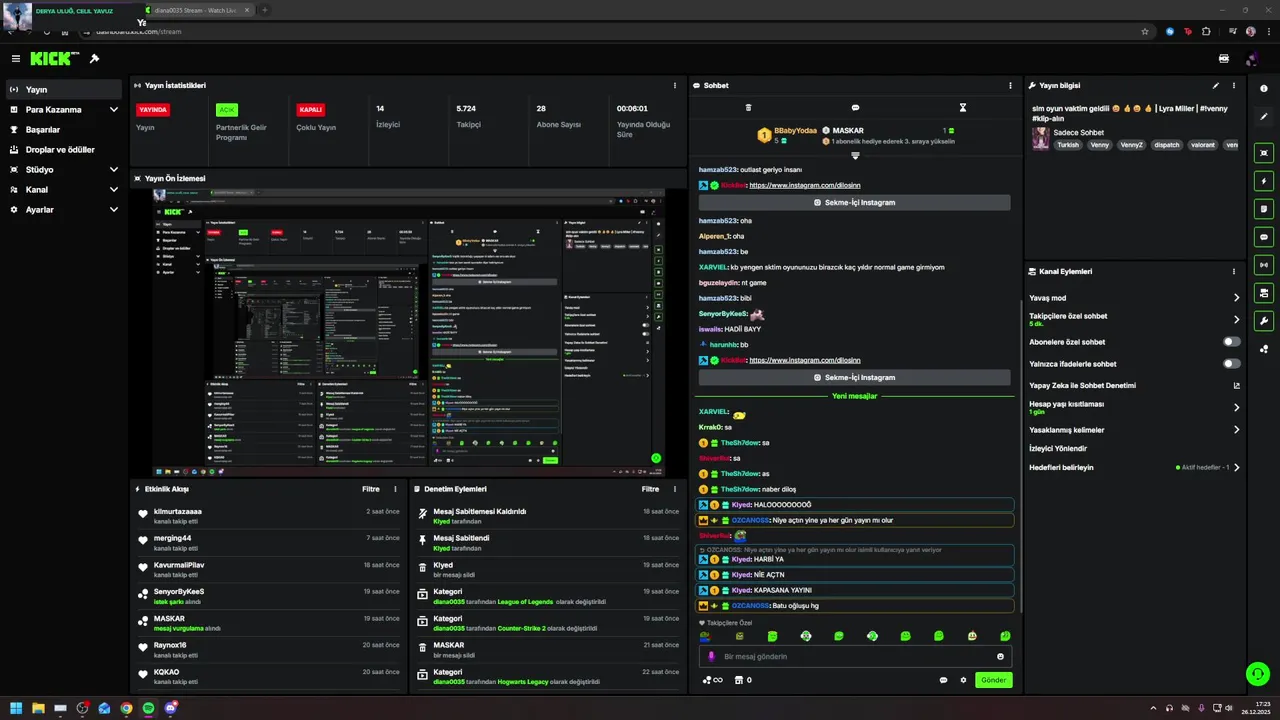This screenshot has width=1280, height=720.
Task: Open Chrome from the Windows taskbar
Action: coord(126,708)
